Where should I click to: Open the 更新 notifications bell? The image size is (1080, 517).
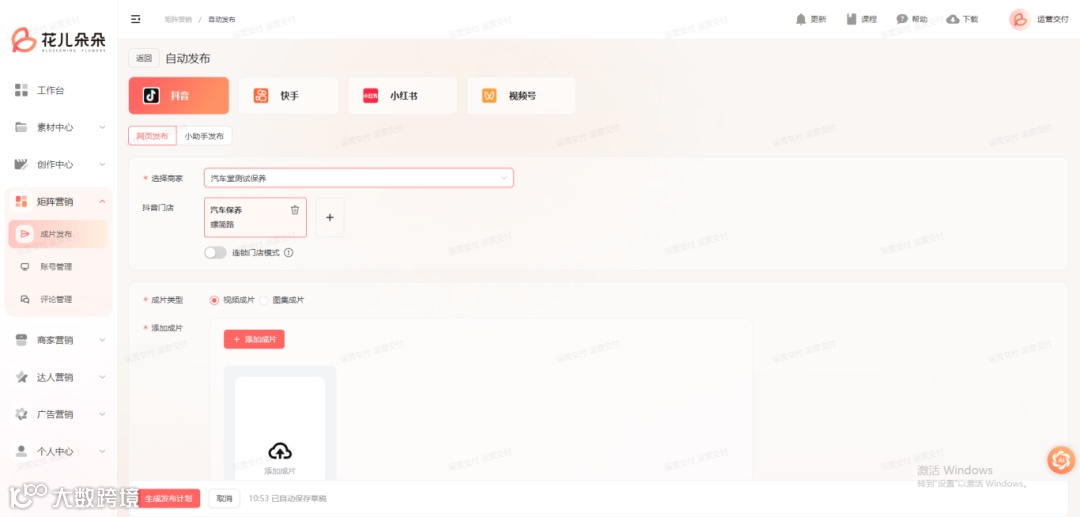(x=800, y=19)
